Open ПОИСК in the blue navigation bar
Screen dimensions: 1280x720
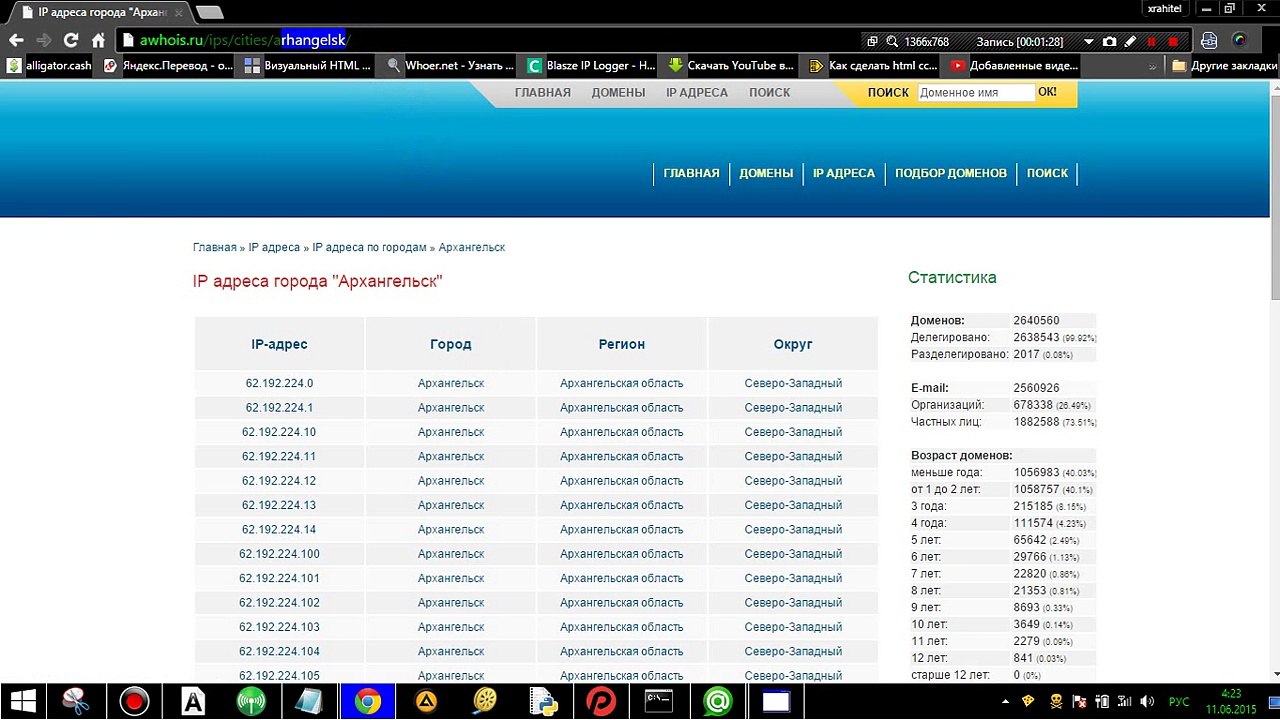click(x=1047, y=173)
